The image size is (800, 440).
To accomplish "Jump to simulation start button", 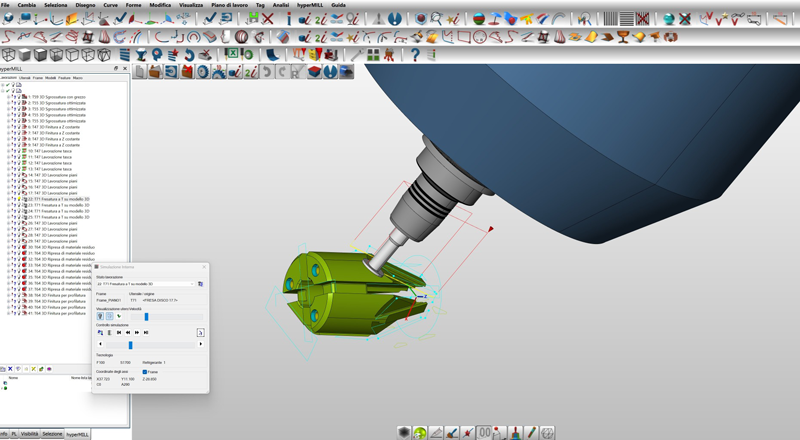I will point(119,332).
